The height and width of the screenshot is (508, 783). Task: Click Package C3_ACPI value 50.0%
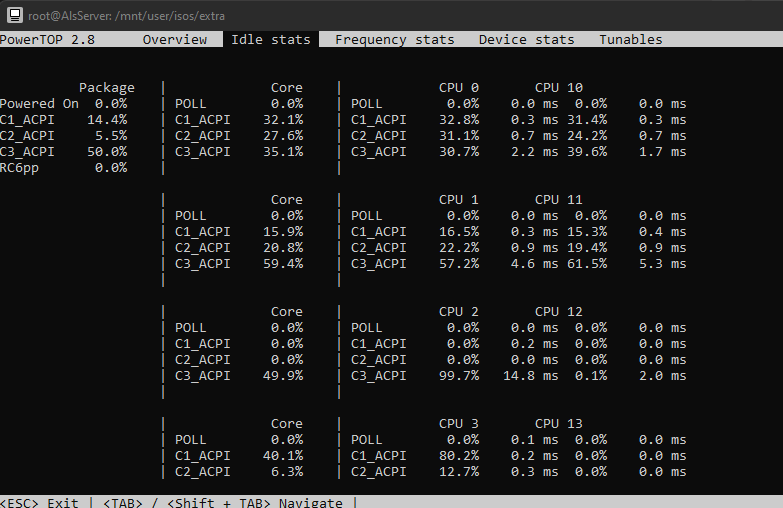click(107, 152)
